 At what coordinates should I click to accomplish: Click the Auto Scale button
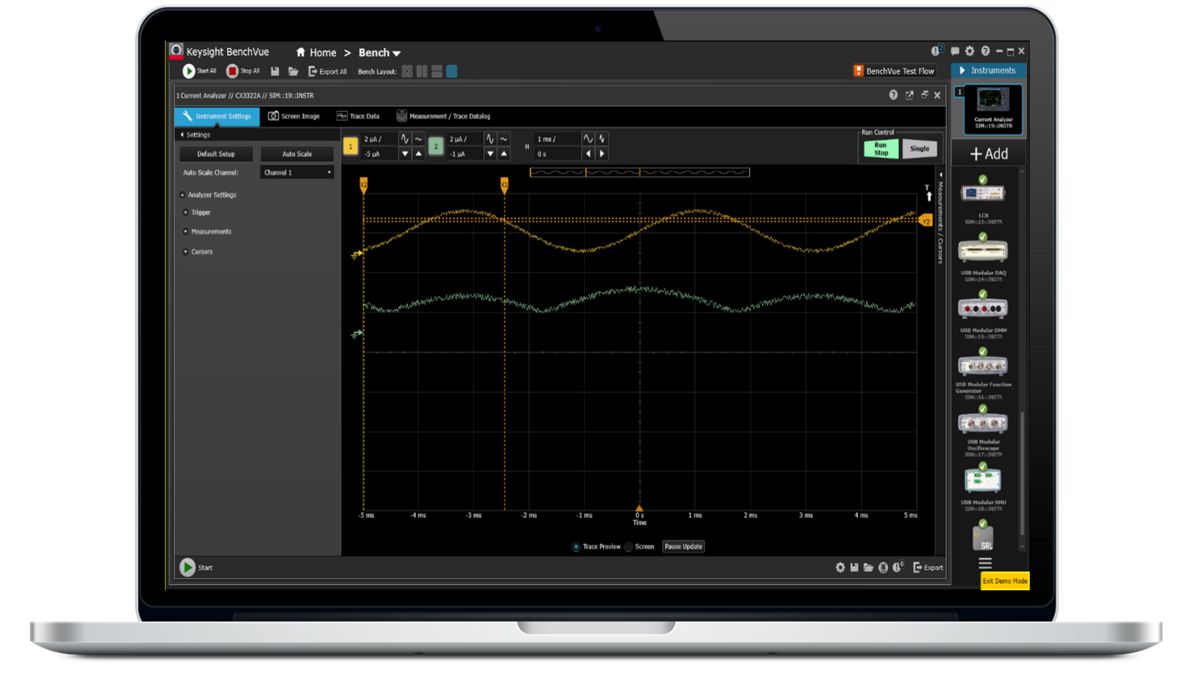pyautogui.click(x=297, y=154)
